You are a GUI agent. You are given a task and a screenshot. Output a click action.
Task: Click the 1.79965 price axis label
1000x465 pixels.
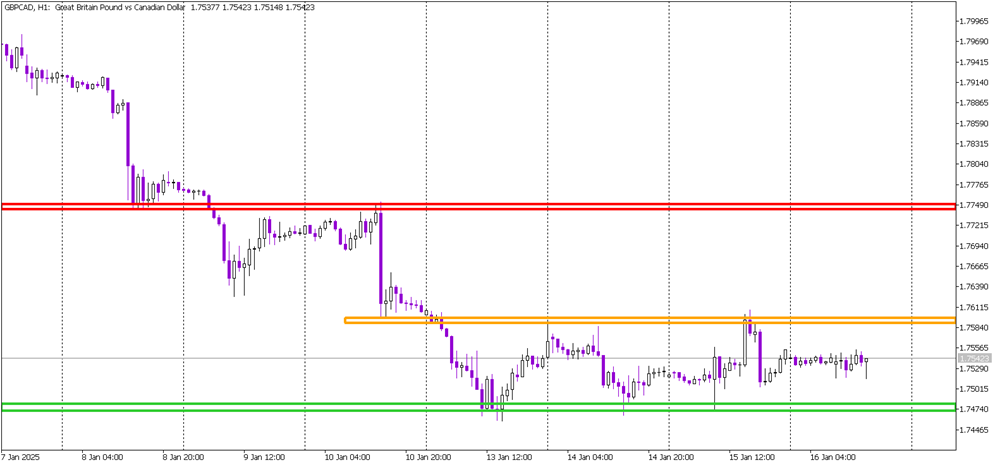click(x=975, y=21)
